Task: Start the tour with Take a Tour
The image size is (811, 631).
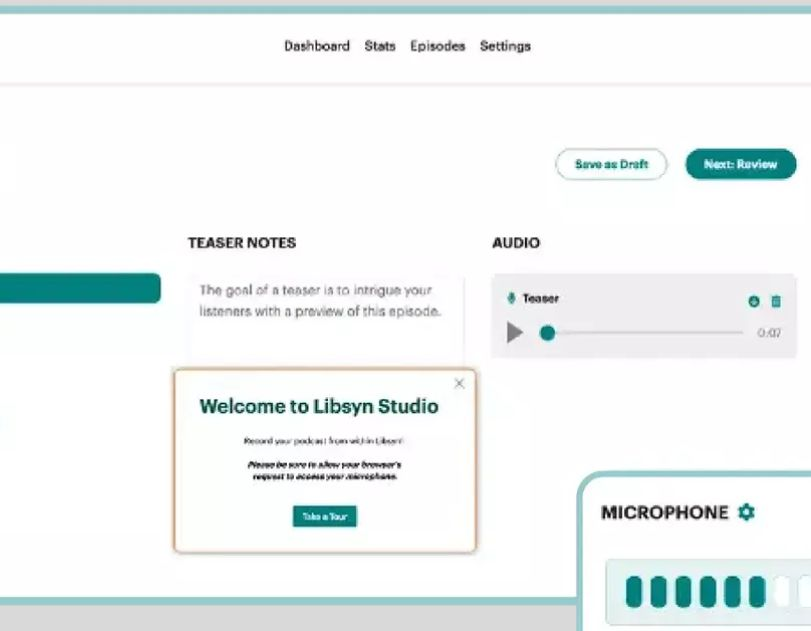Action: click(x=324, y=516)
